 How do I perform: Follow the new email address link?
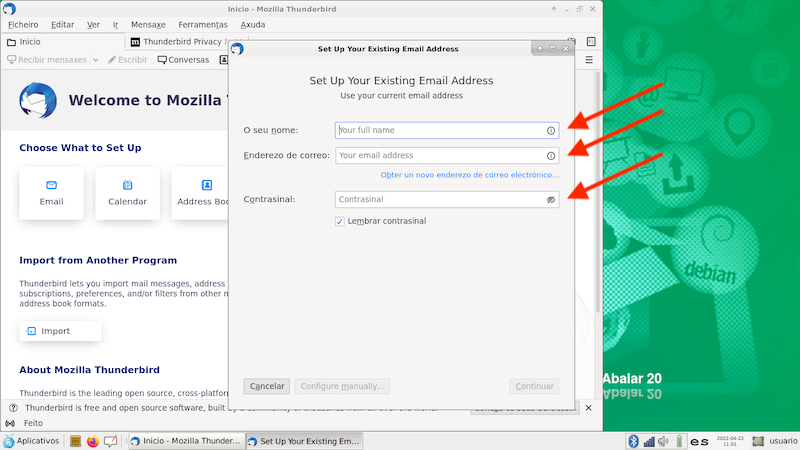(469, 175)
